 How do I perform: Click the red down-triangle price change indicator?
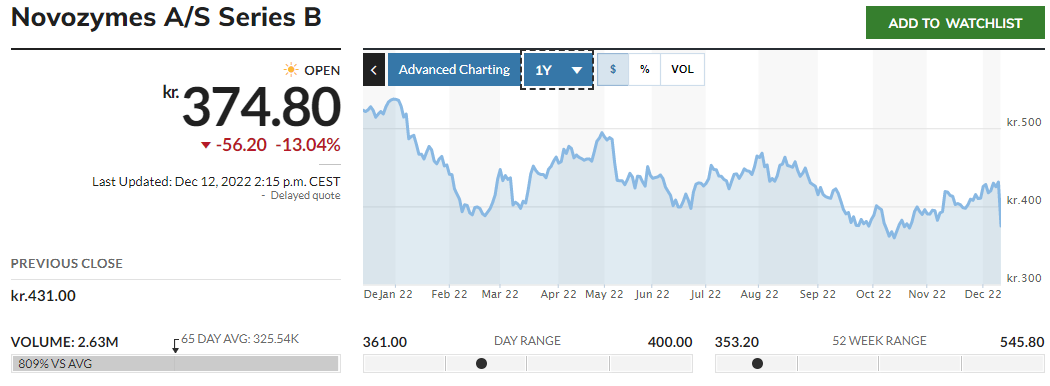[206, 145]
